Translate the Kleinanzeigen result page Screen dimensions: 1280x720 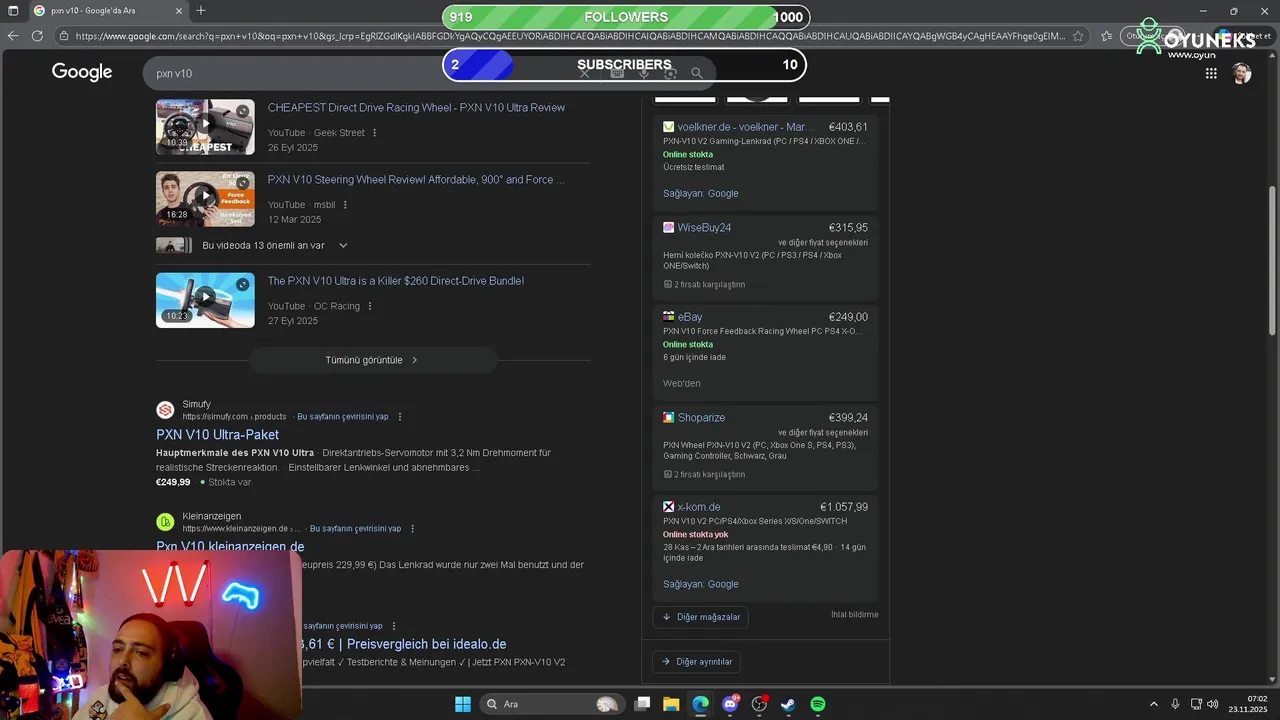pyautogui.click(x=355, y=529)
